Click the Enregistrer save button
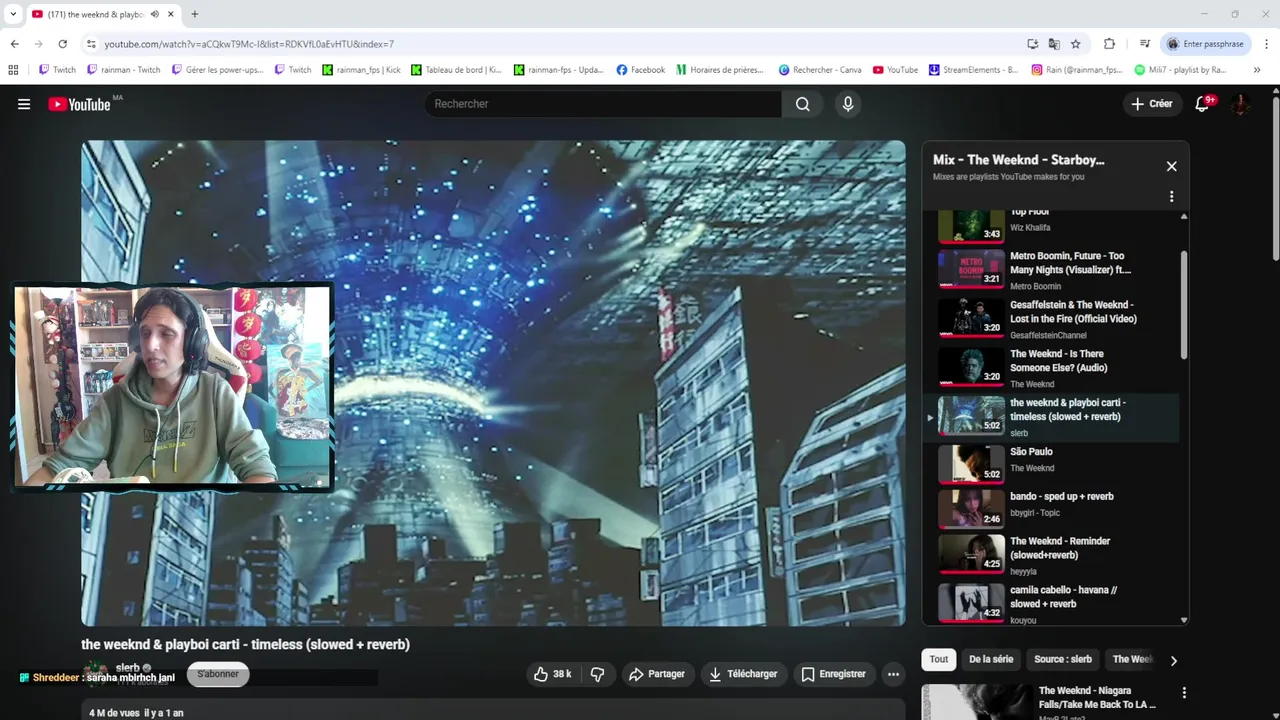 (x=834, y=674)
